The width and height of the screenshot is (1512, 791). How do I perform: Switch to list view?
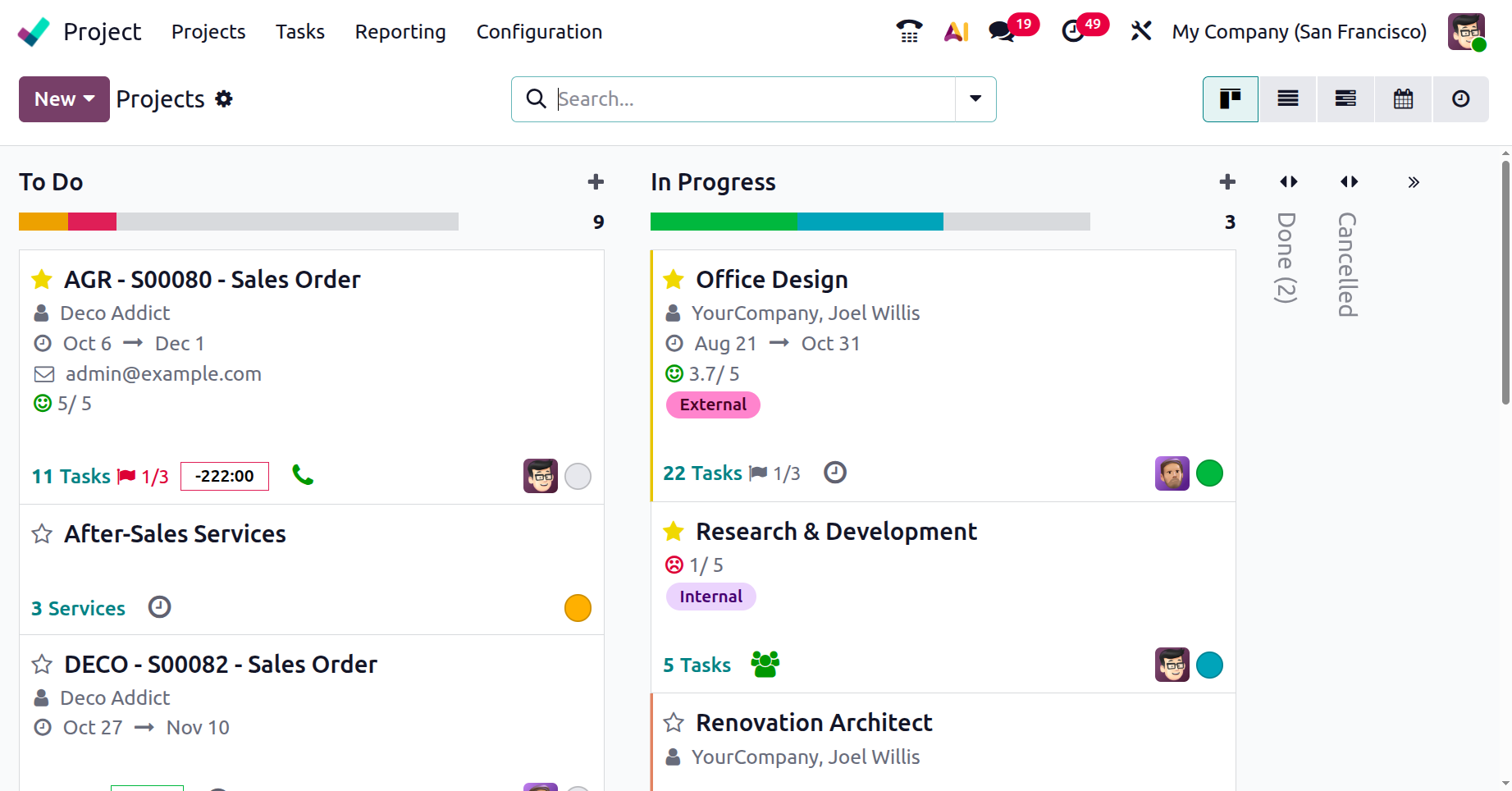(x=1287, y=99)
